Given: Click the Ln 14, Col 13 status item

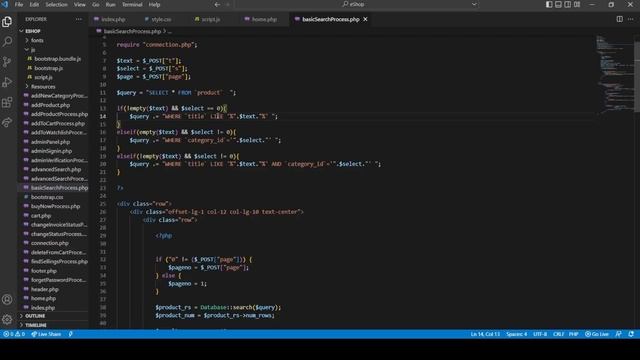Looking at the screenshot, I should pyautogui.click(x=485, y=334).
